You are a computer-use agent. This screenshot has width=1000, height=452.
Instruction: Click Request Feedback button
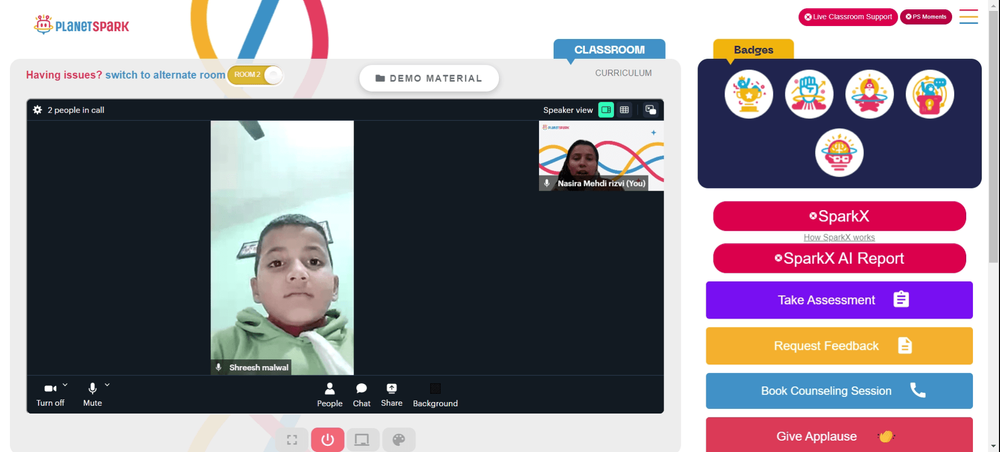pyautogui.click(x=839, y=346)
